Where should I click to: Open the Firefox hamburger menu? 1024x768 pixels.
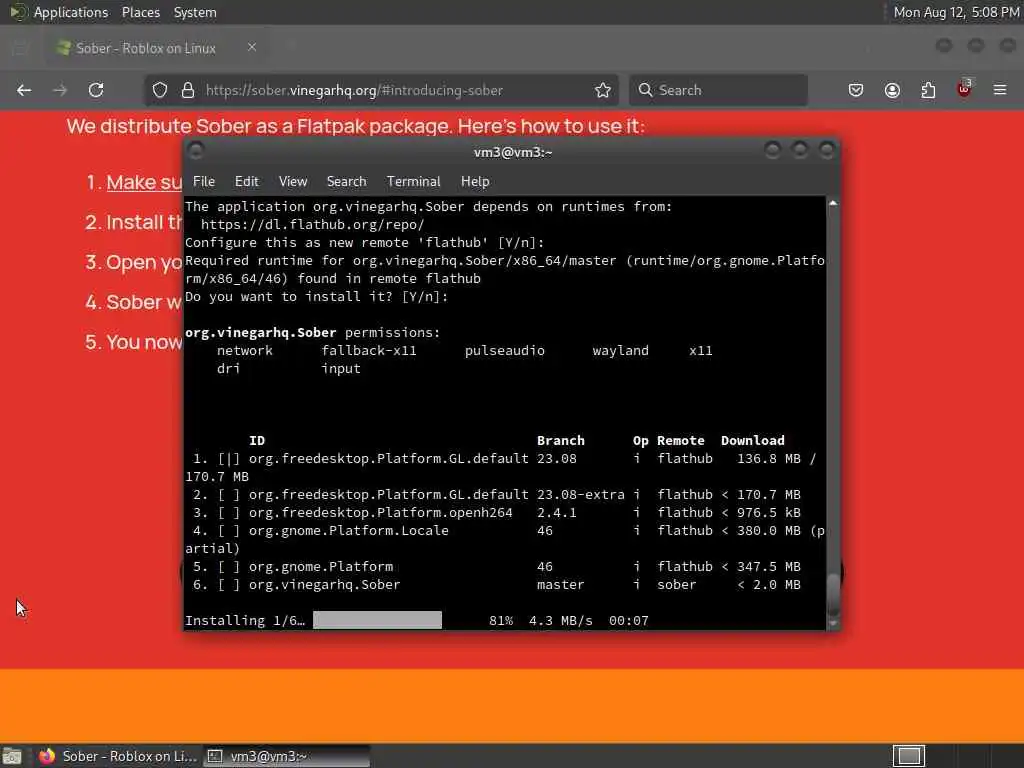(x=1000, y=90)
